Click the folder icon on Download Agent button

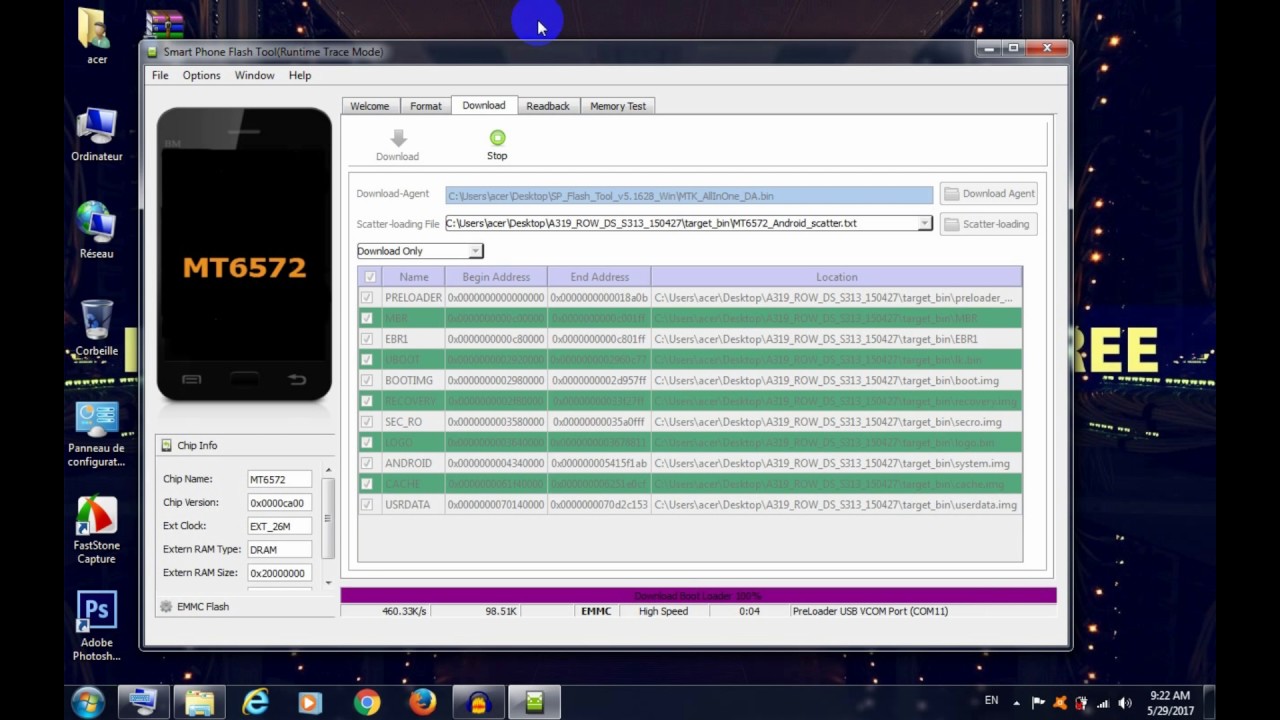click(952, 194)
